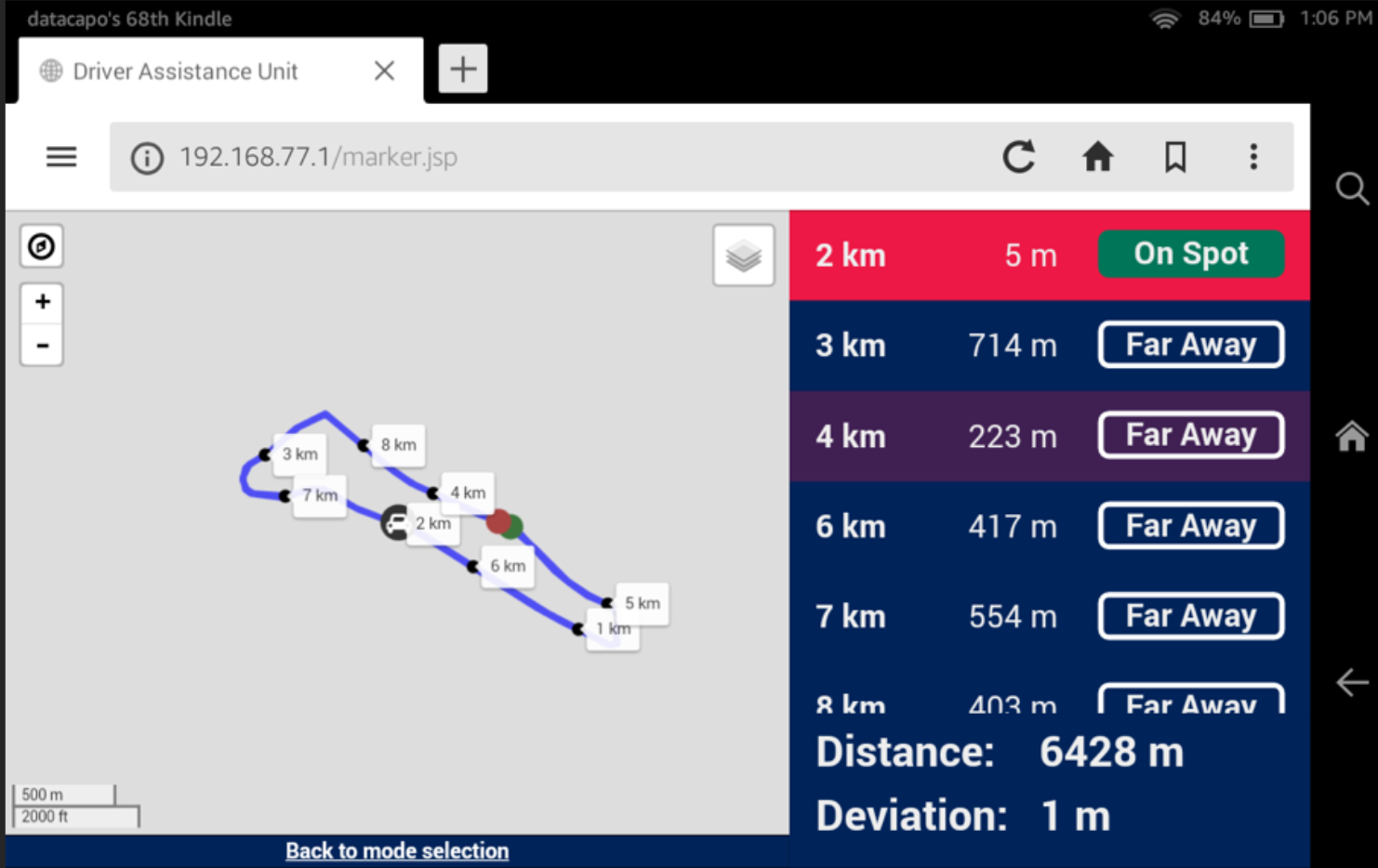
Task: Click the vehicle icon on the map
Action: pyautogui.click(x=396, y=523)
